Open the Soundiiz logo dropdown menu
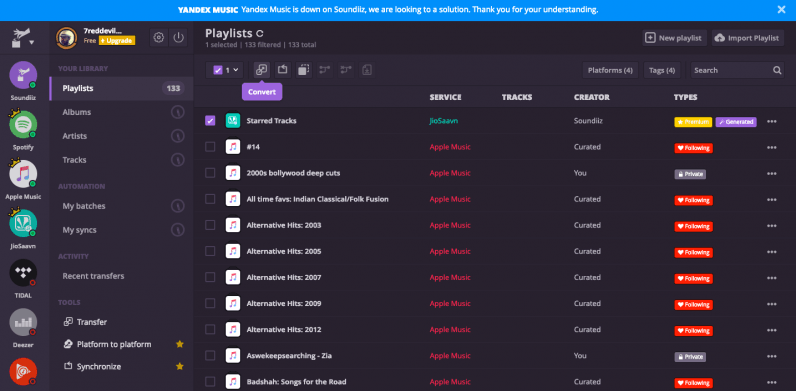Screen dimensions: 796x391 tap(23, 39)
